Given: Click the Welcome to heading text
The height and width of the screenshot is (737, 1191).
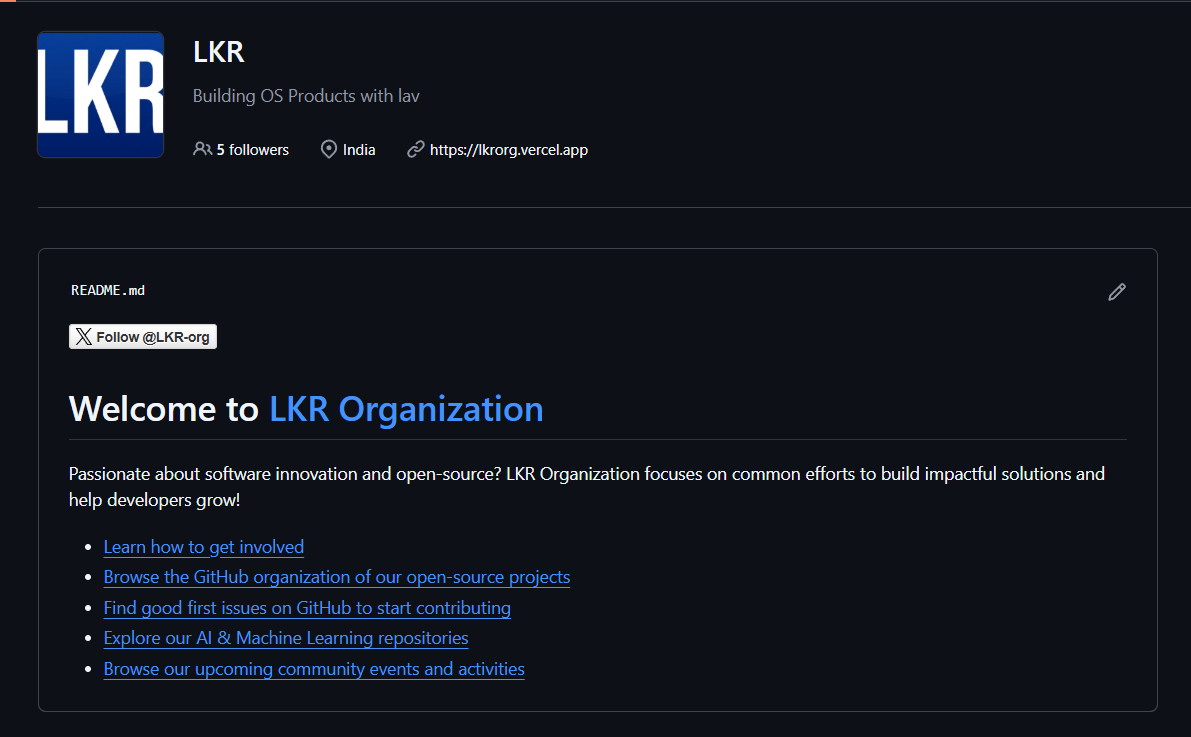Looking at the screenshot, I should pos(163,409).
